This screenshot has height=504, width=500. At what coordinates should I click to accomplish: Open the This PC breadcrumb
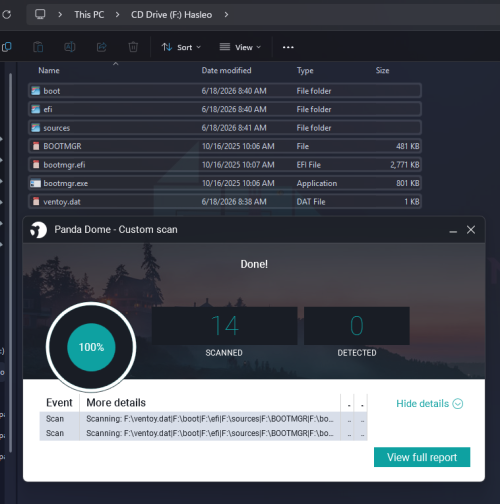(89, 15)
